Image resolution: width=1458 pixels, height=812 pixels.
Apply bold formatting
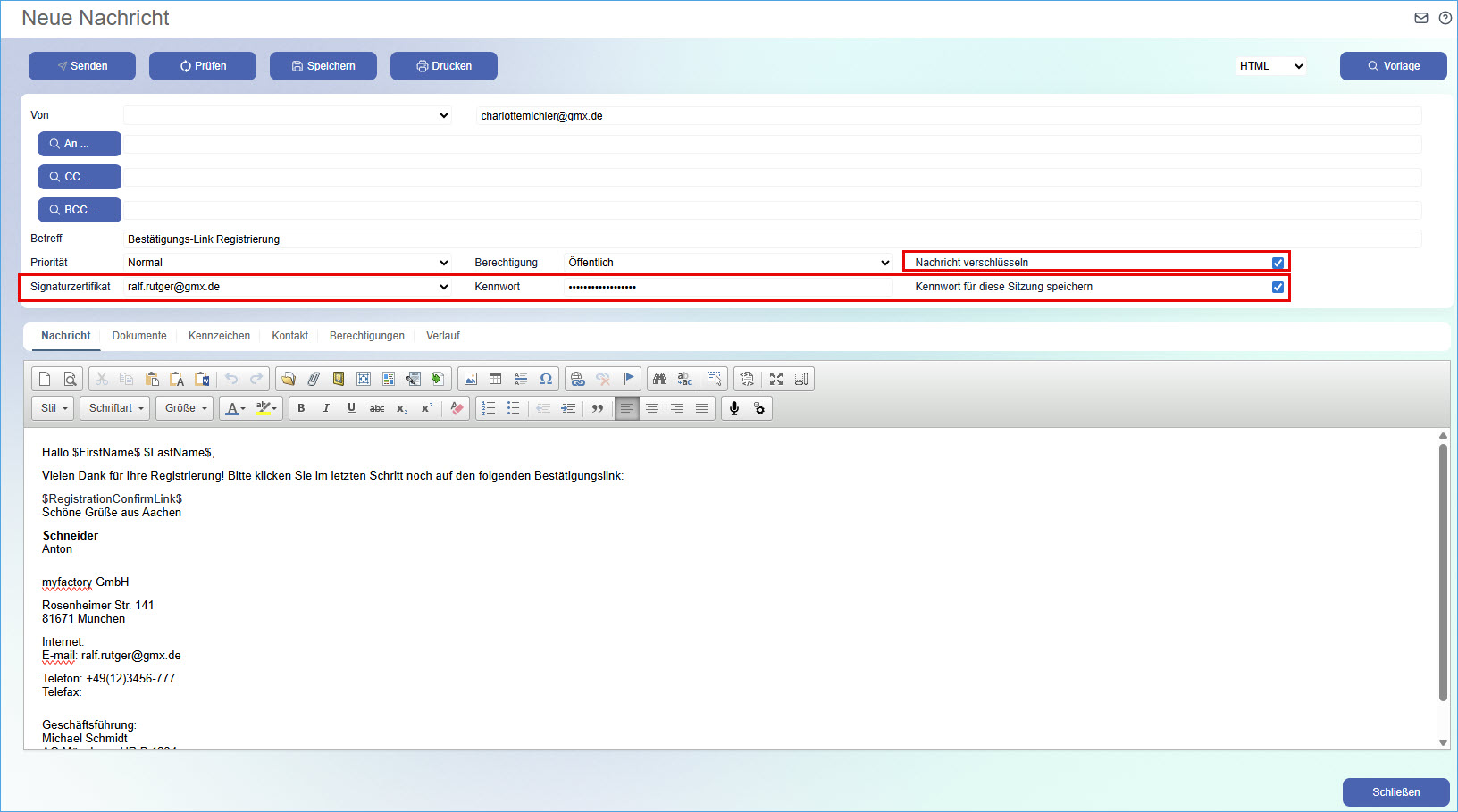(x=301, y=408)
